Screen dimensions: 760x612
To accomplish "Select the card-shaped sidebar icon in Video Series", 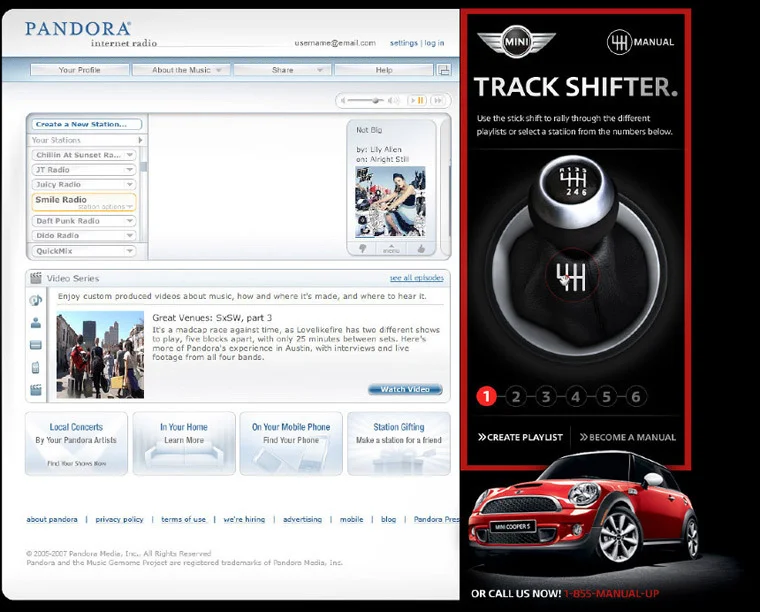I will (36, 345).
